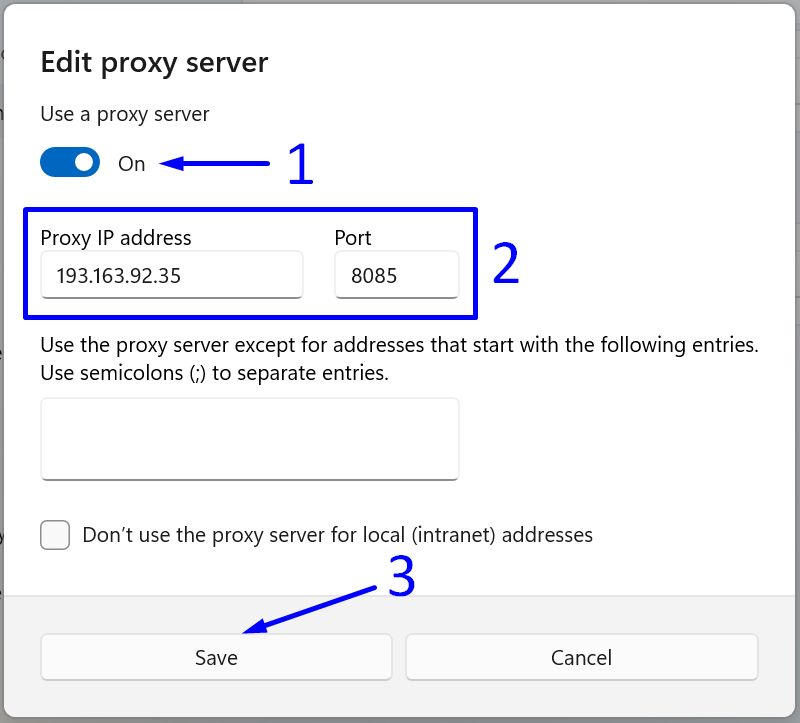Click the Port label above the port field
Screen dimensions: 800x723
352,238
